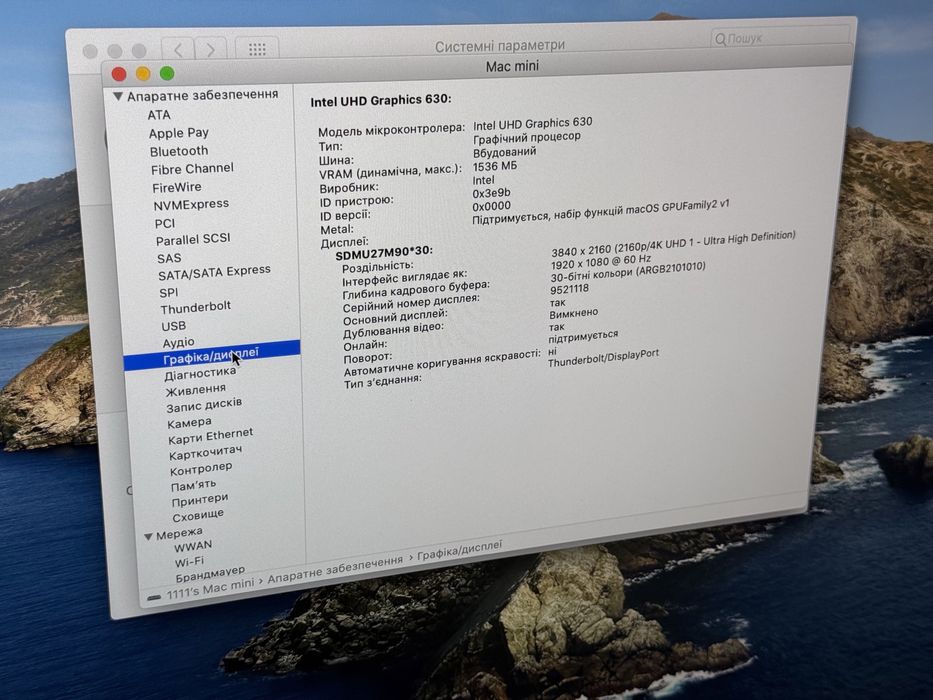This screenshot has height=700, width=933.
Task: Select WWAN under Мережа
Action: (193, 546)
